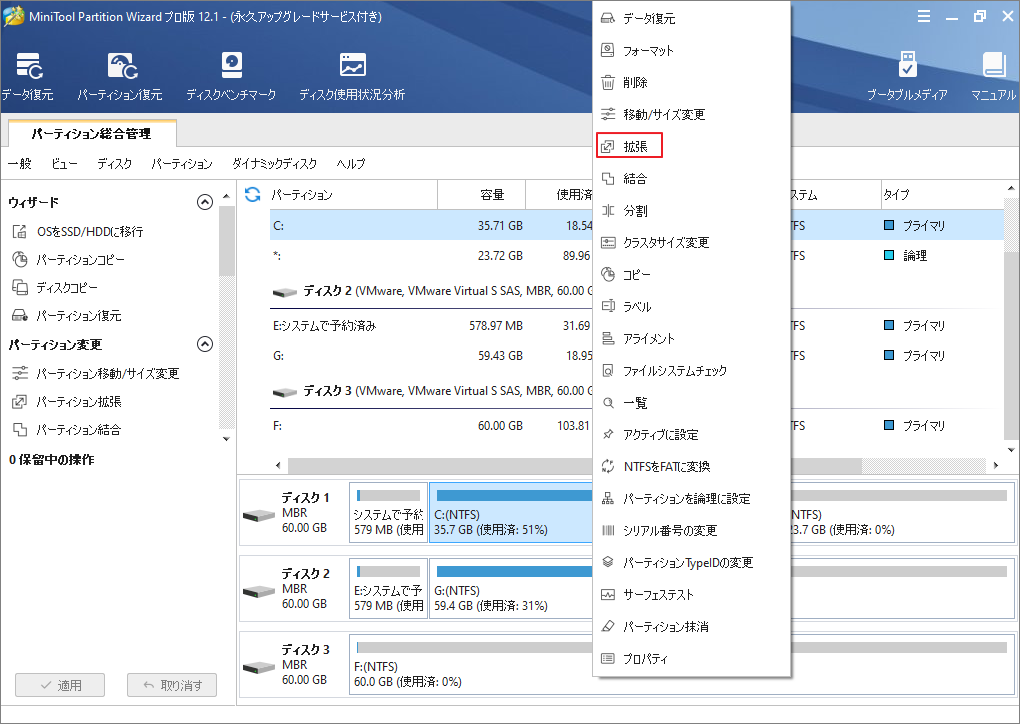Collapse the パーティション変更 section
This screenshot has width=1020, height=724.
pyautogui.click(x=205, y=344)
